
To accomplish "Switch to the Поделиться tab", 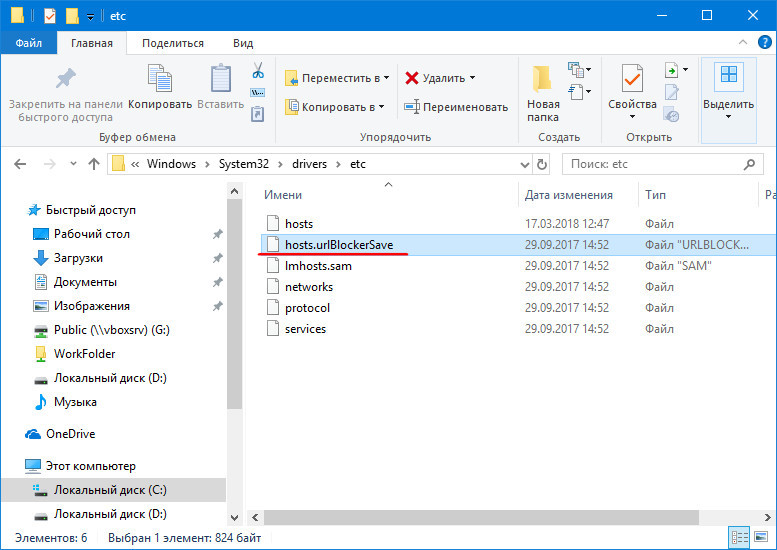I will pyautogui.click(x=173, y=43).
